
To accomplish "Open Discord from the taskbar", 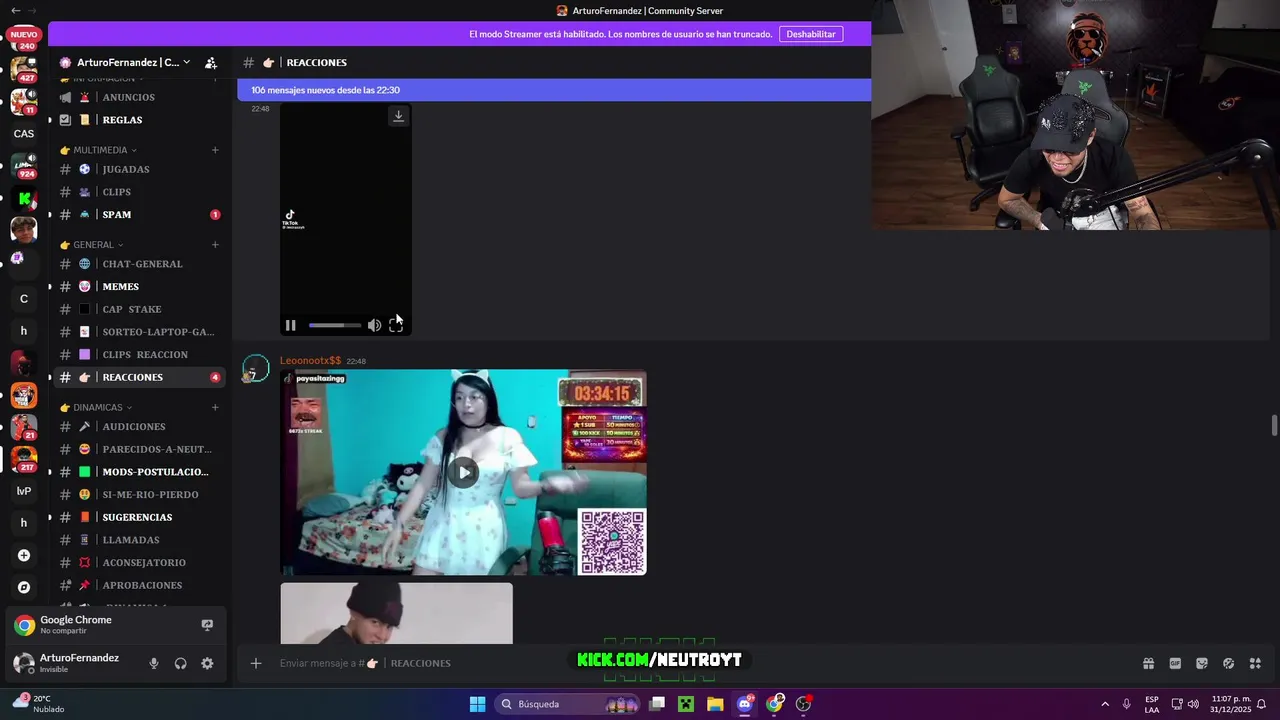I will 744,704.
